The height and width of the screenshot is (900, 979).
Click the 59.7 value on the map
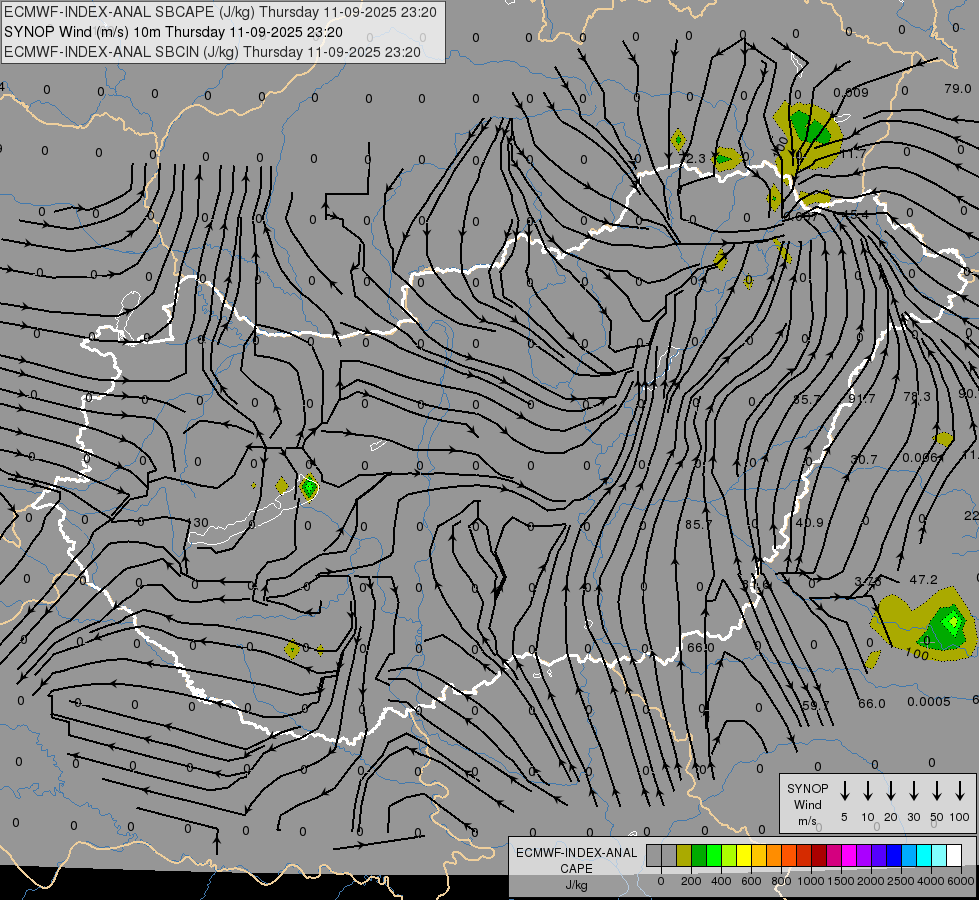[x=815, y=705]
